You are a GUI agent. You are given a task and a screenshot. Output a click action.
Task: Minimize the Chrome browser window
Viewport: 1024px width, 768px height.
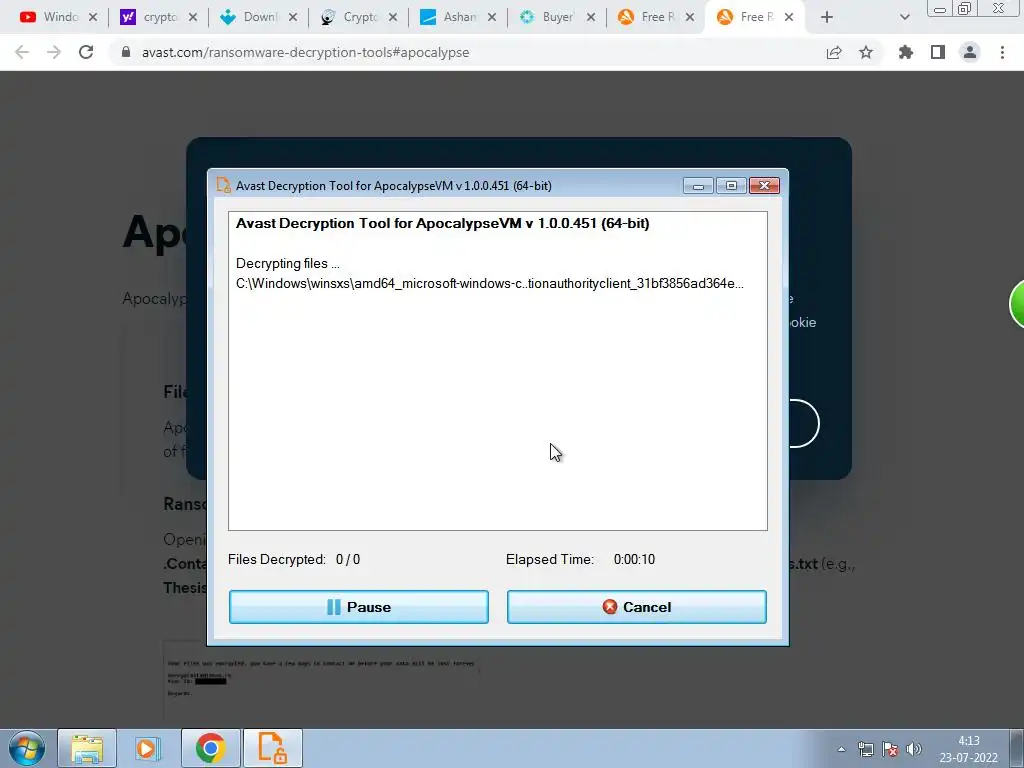click(940, 8)
